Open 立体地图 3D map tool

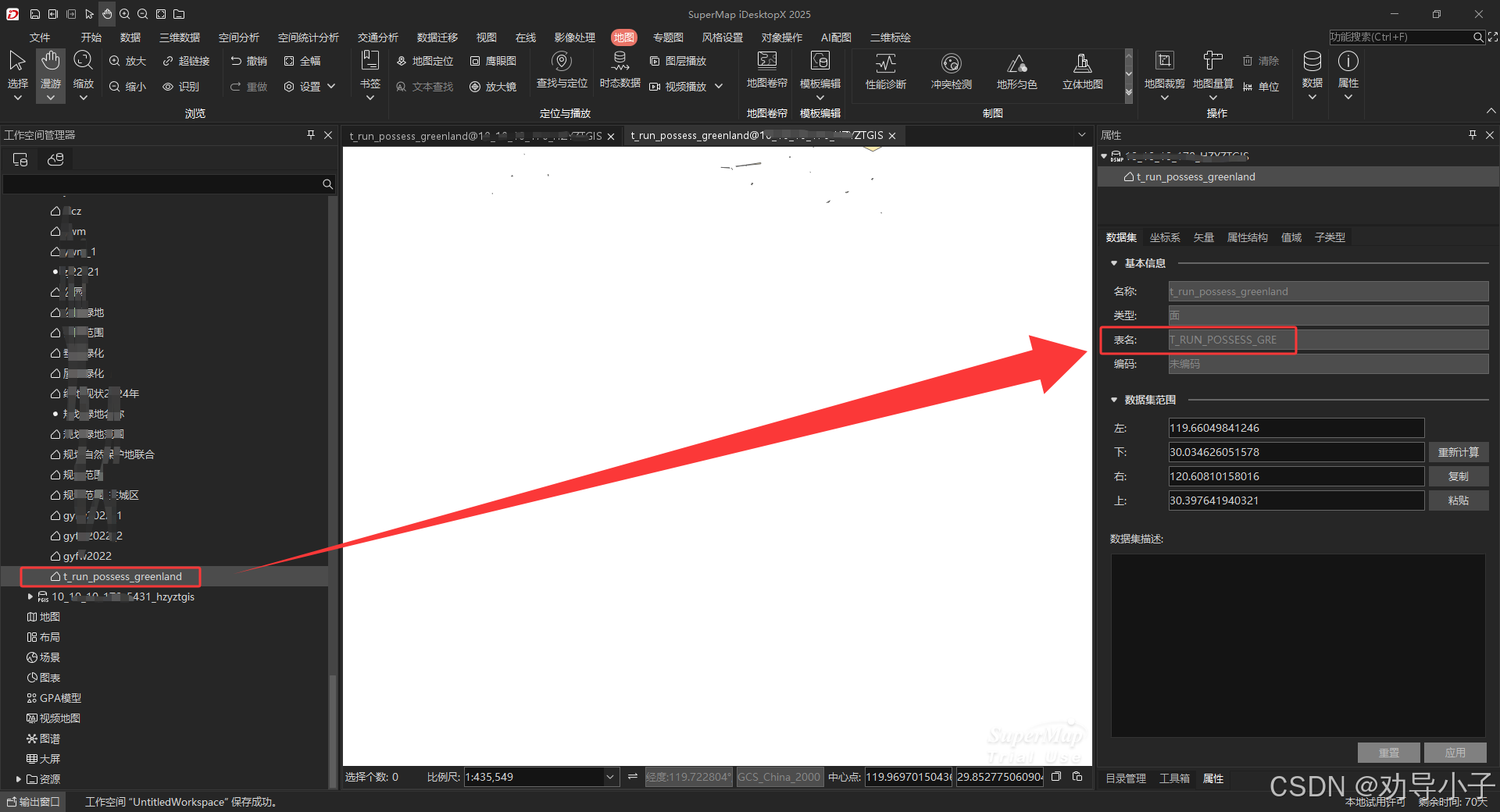pyautogui.click(x=1083, y=72)
